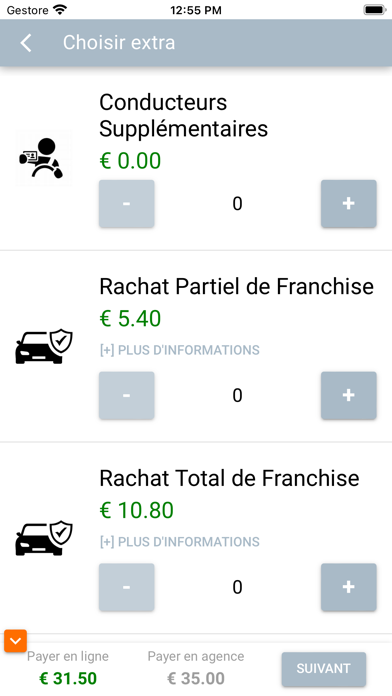Expand more information for Rachat Partiel
This screenshot has height=696, width=392.
point(179,350)
